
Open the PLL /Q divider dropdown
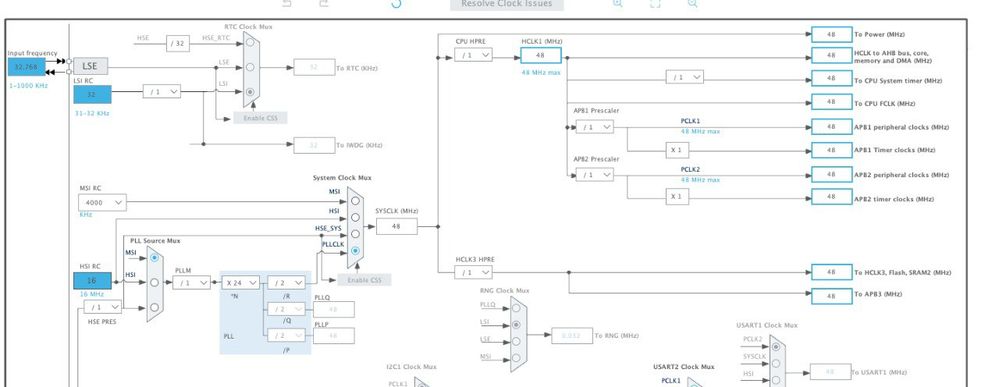(286, 309)
